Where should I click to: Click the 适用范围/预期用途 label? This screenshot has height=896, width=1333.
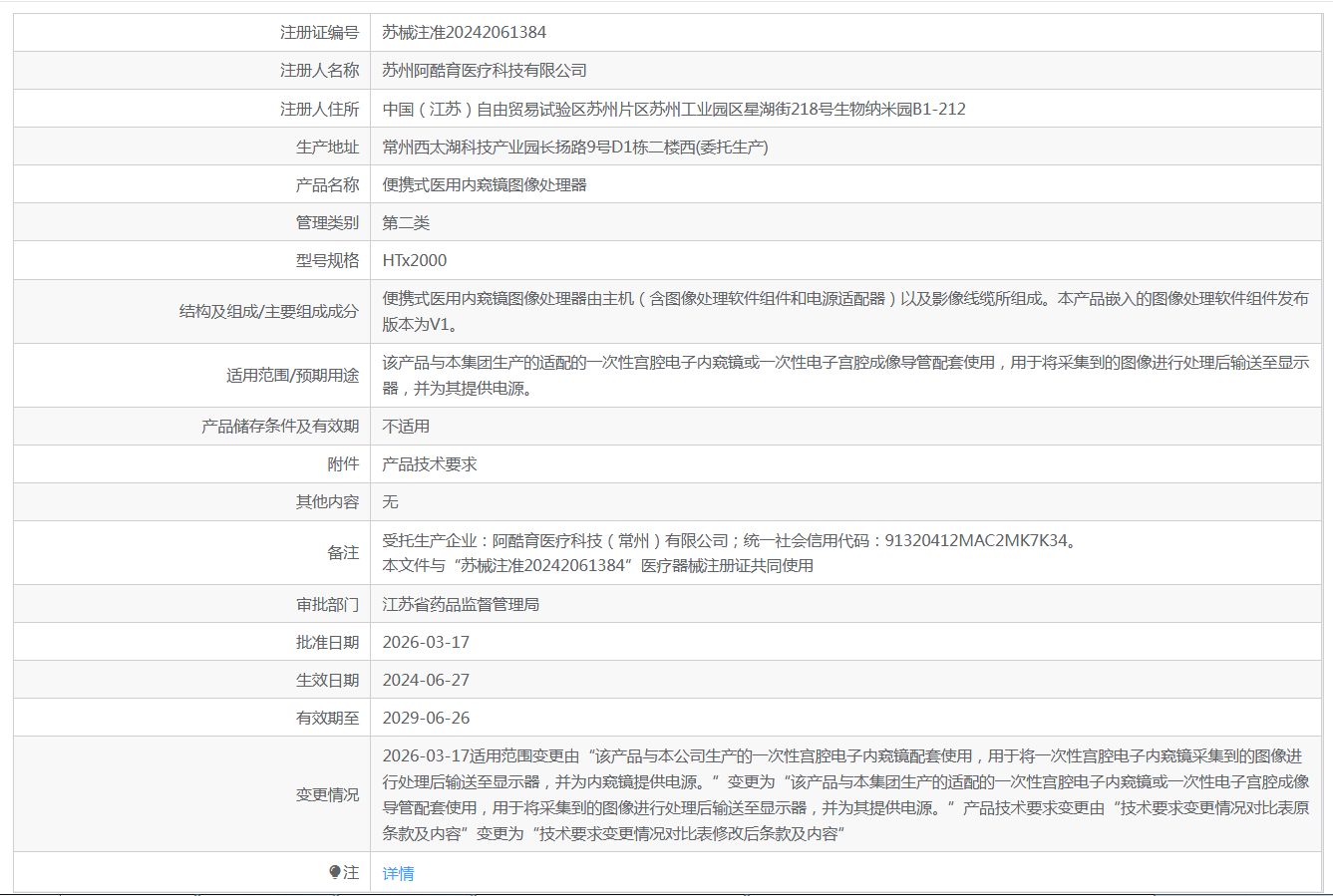coord(292,375)
